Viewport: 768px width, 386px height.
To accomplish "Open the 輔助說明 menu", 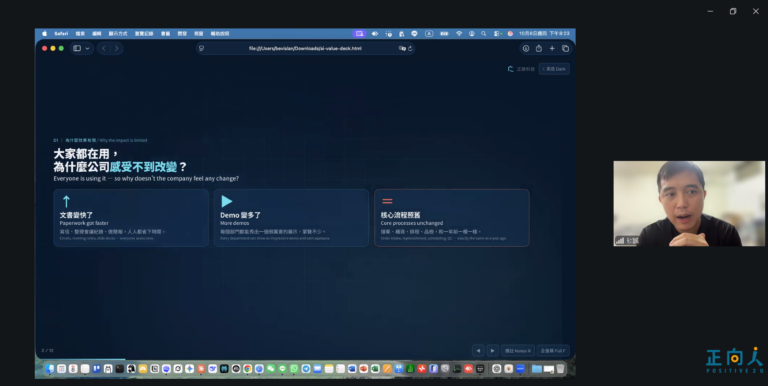I will (220, 33).
